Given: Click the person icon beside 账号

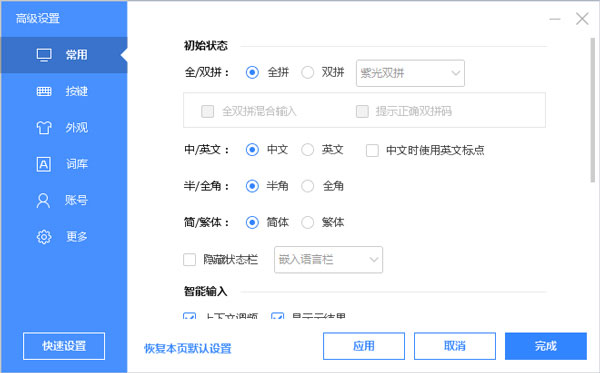Looking at the screenshot, I should click(43, 200).
